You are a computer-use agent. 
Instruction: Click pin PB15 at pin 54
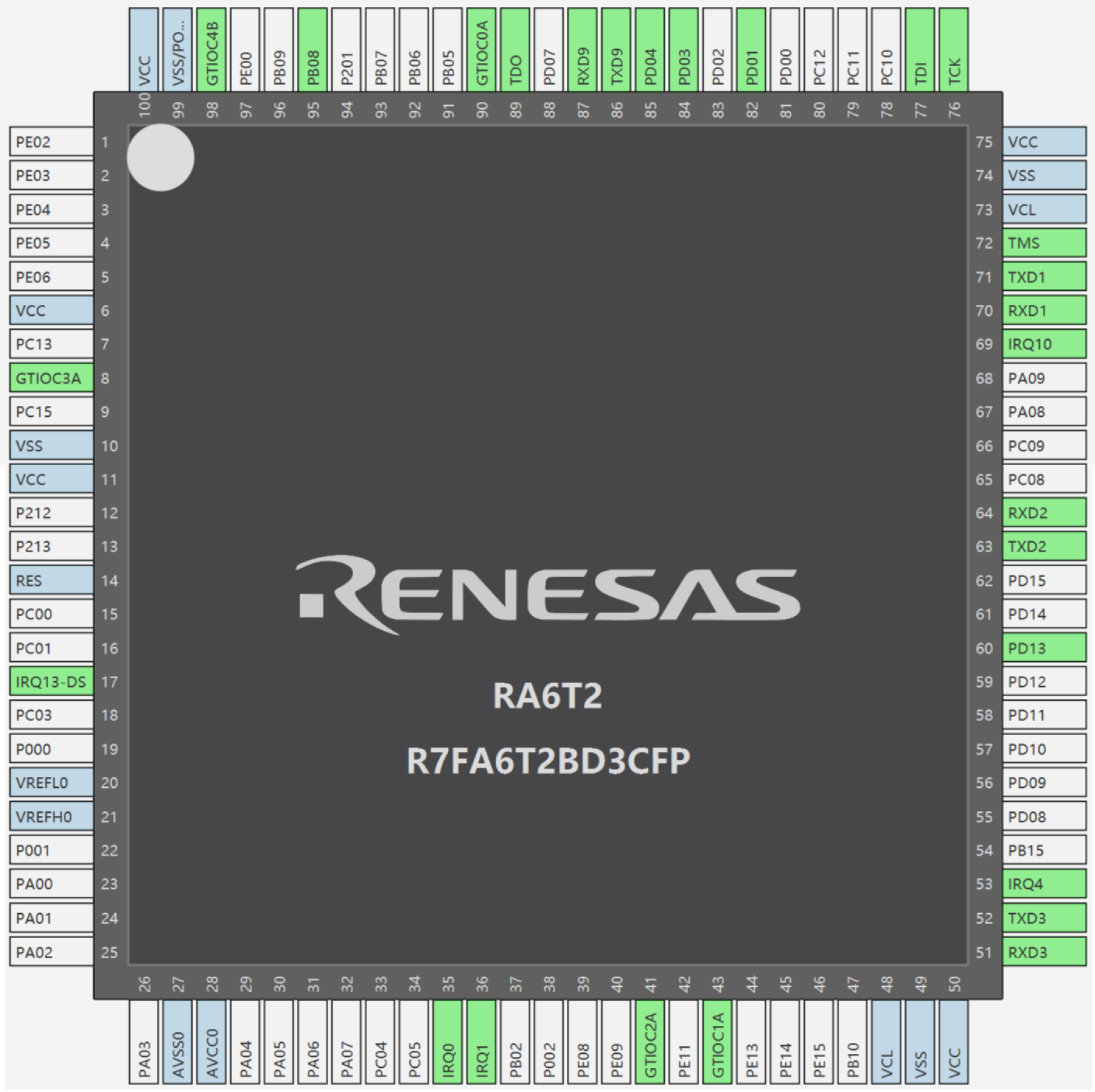click(x=1044, y=850)
